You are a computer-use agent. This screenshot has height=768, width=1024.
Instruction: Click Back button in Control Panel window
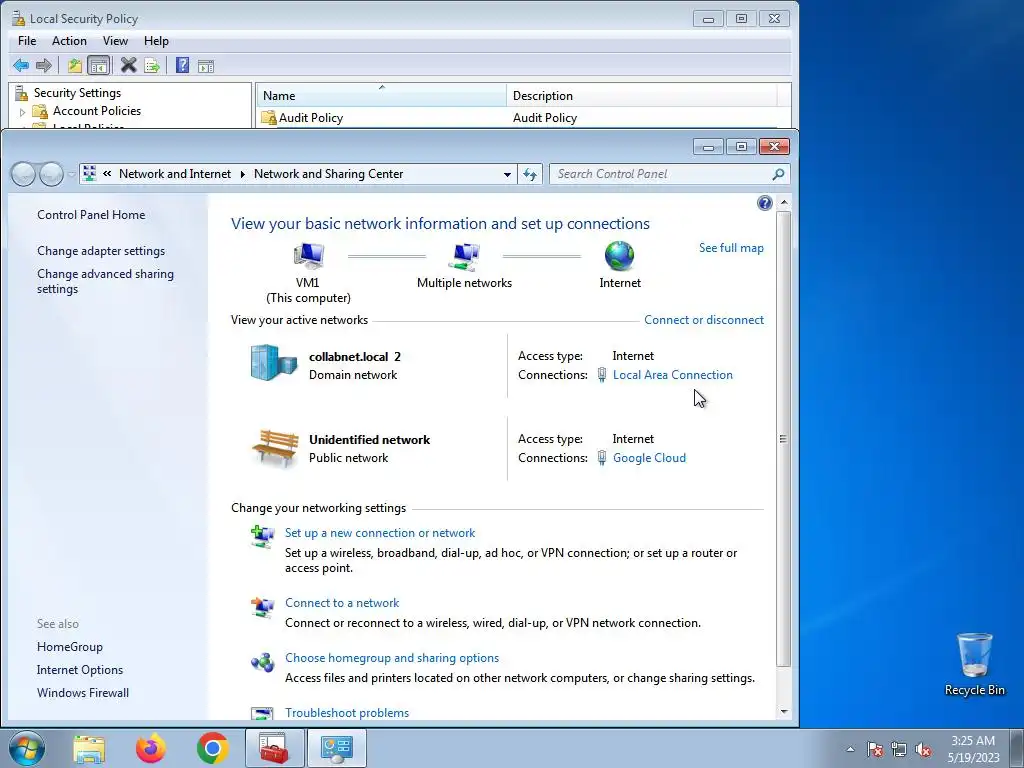24,174
